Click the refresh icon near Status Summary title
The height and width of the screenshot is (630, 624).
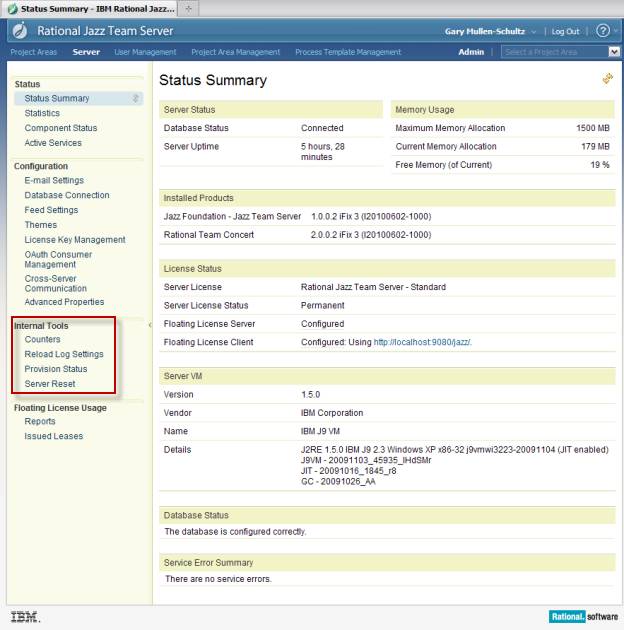pyautogui.click(x=608, y=79)
